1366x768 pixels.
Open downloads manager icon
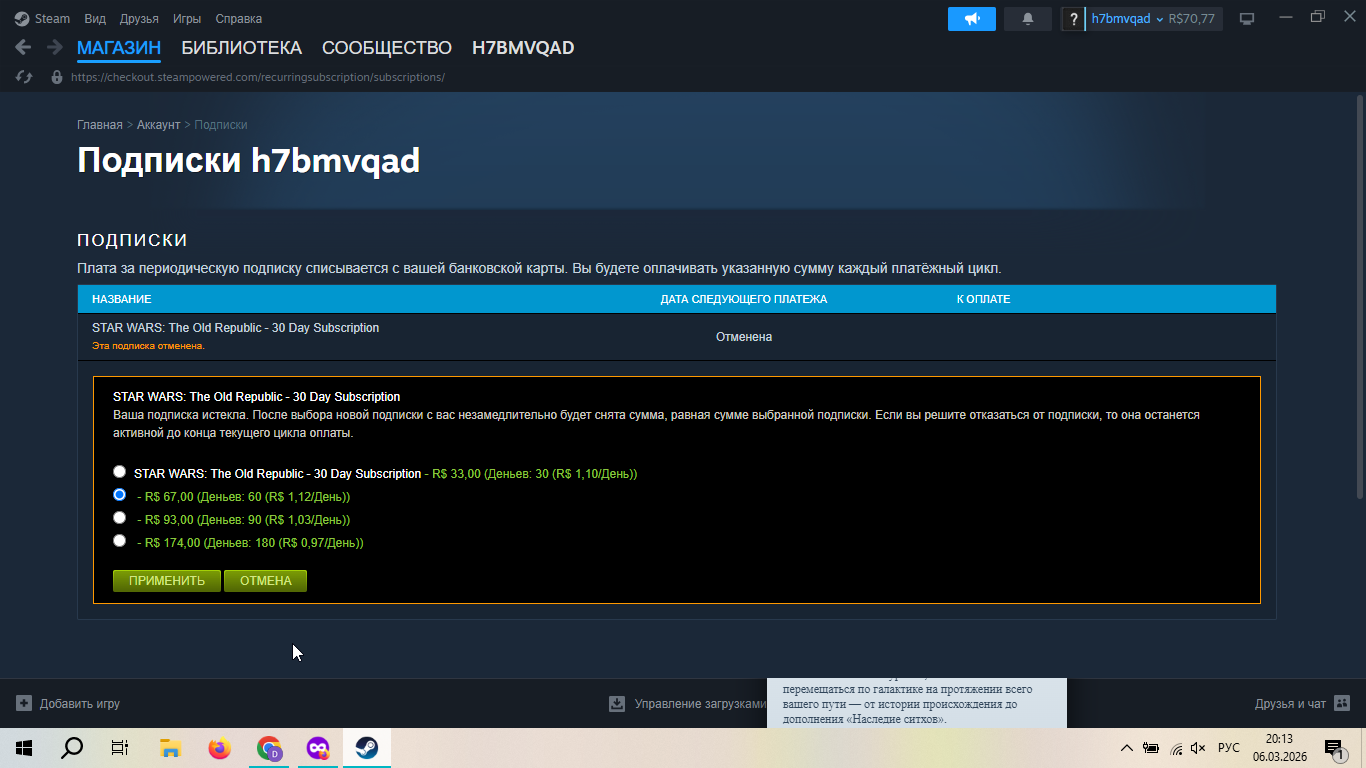pyautogui.click(x=617, y=704)
